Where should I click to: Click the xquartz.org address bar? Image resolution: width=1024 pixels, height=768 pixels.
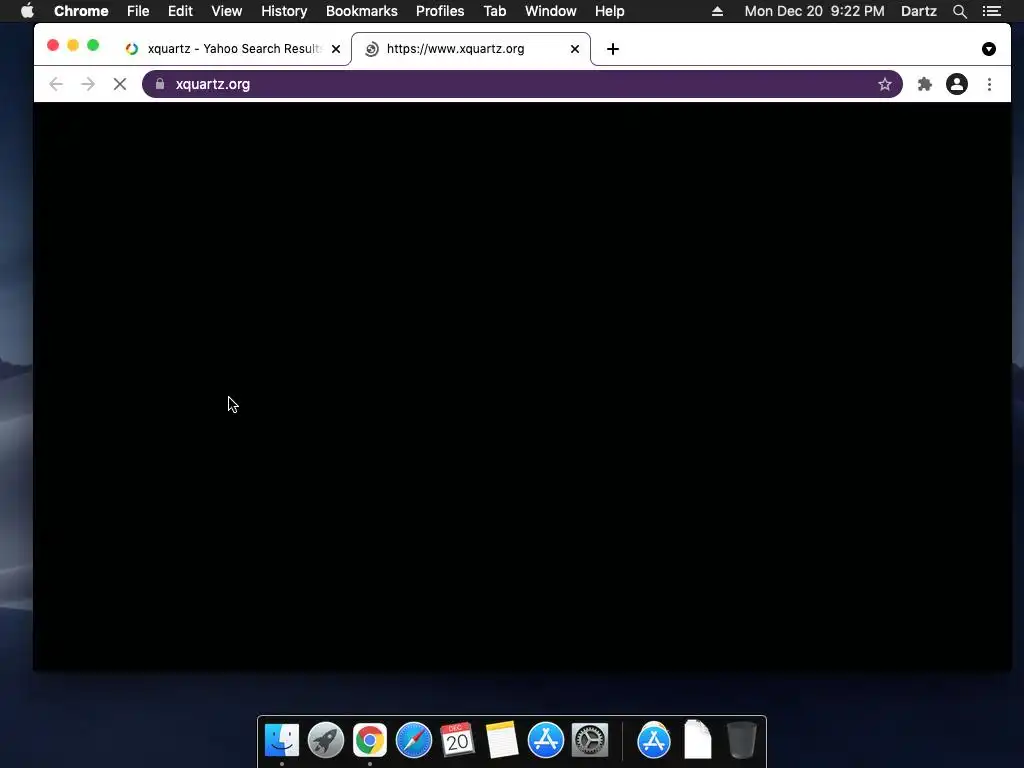[522, 84]
